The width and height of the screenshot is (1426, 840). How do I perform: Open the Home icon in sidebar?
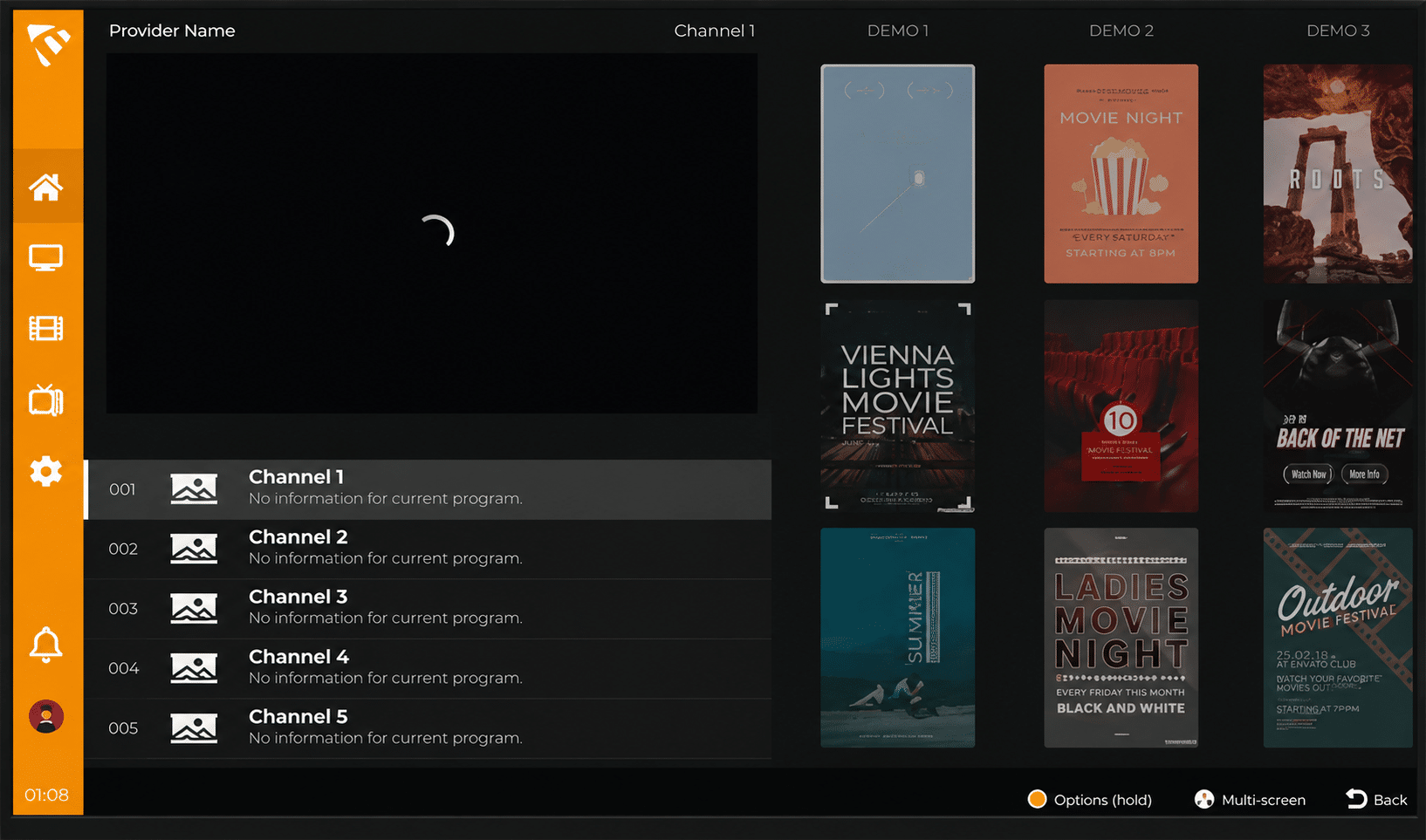pos(46,187)
